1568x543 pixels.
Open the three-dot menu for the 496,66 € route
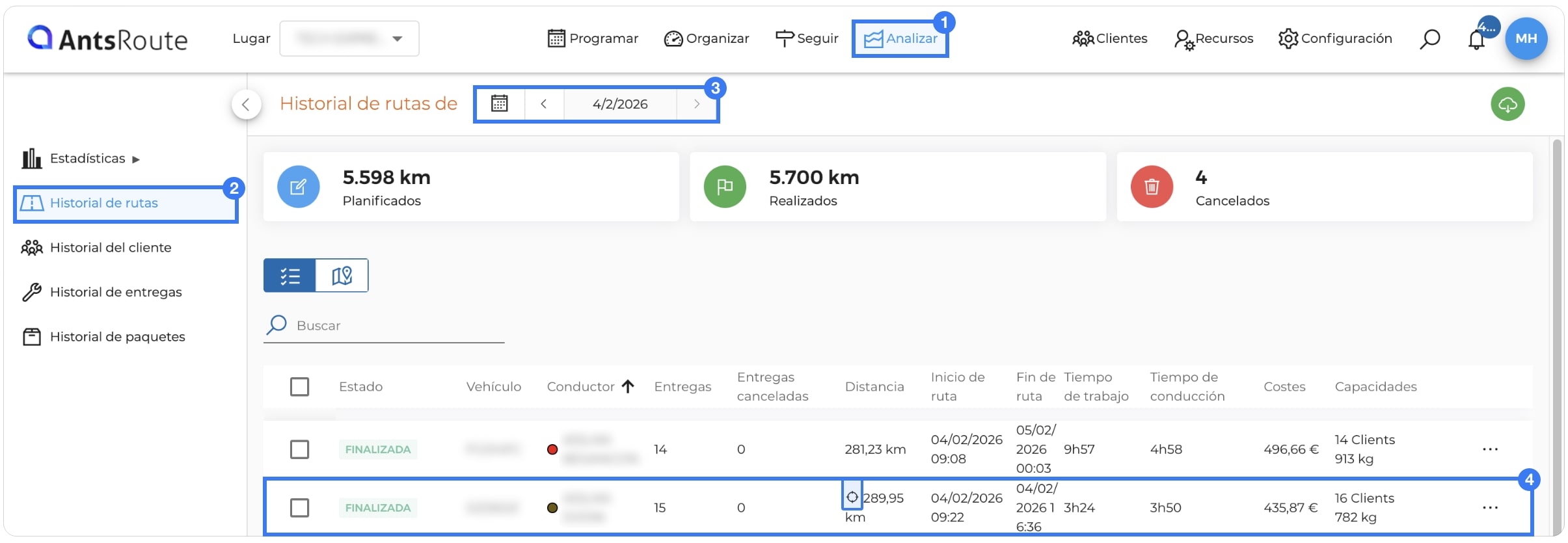(x=1490, y=449)
